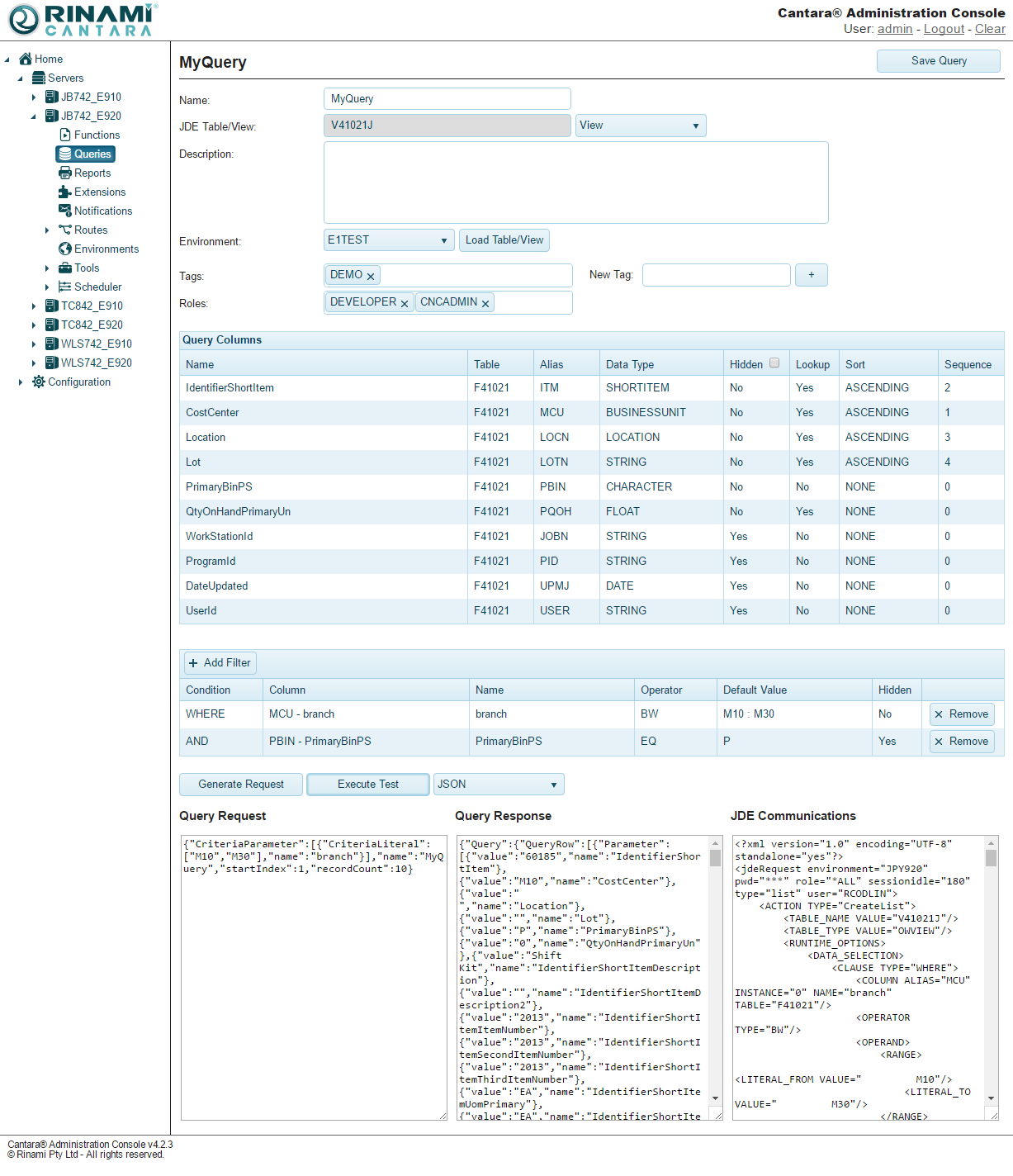Open the JSON format dropdown
This screenshot has width=1013, height=1176.
498,785
